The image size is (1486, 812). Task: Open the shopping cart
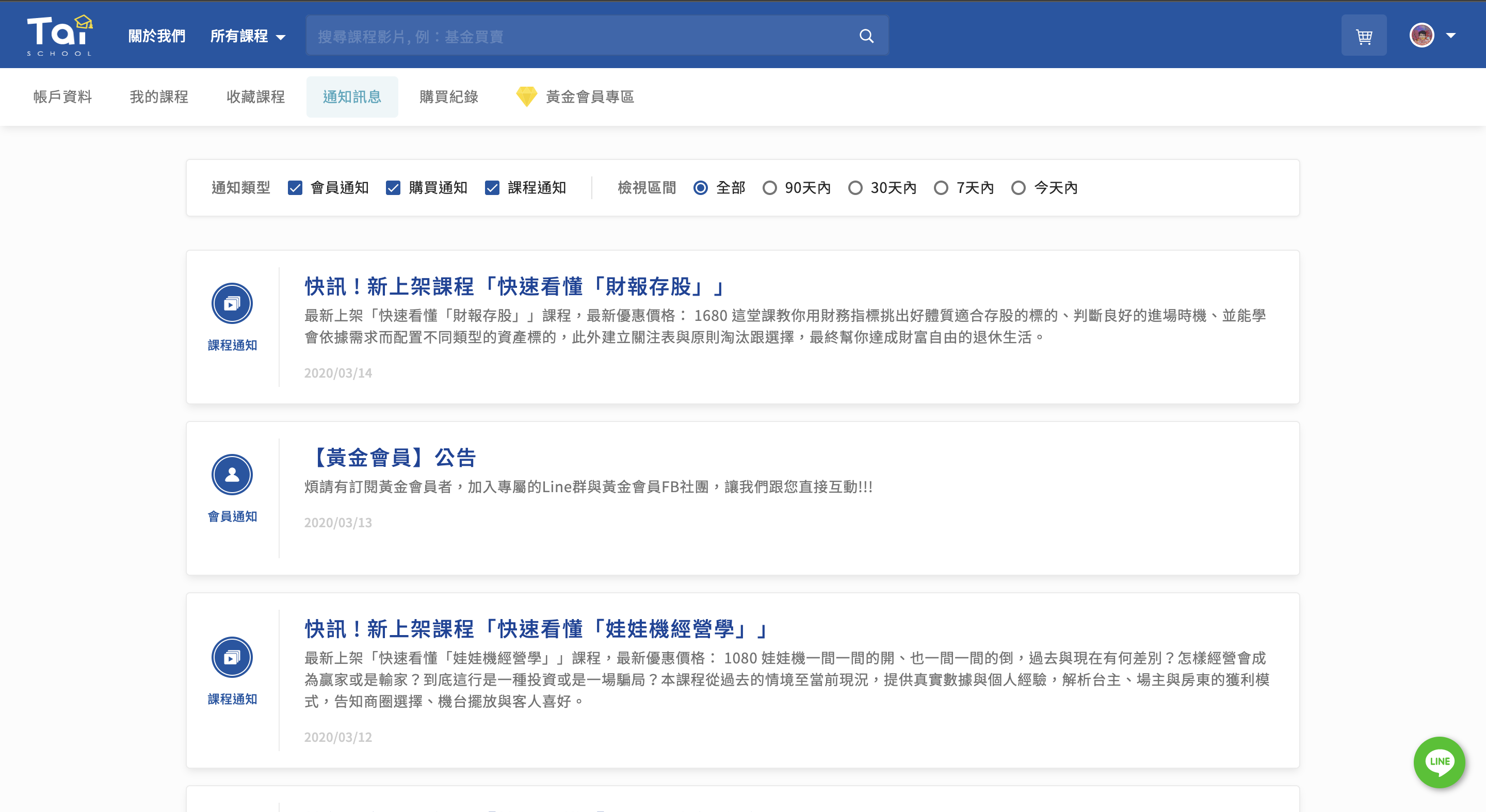(1364, 36)
